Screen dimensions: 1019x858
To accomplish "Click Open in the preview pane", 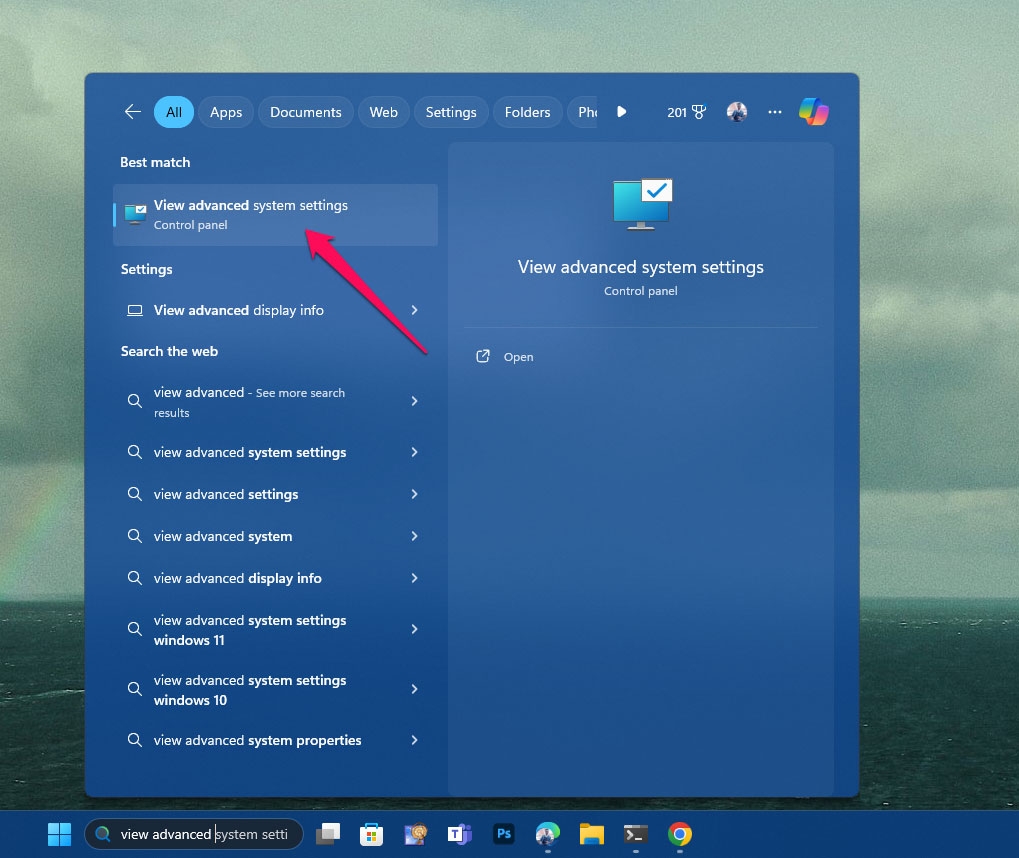I will pyautogui.click(x=518, y=357).
